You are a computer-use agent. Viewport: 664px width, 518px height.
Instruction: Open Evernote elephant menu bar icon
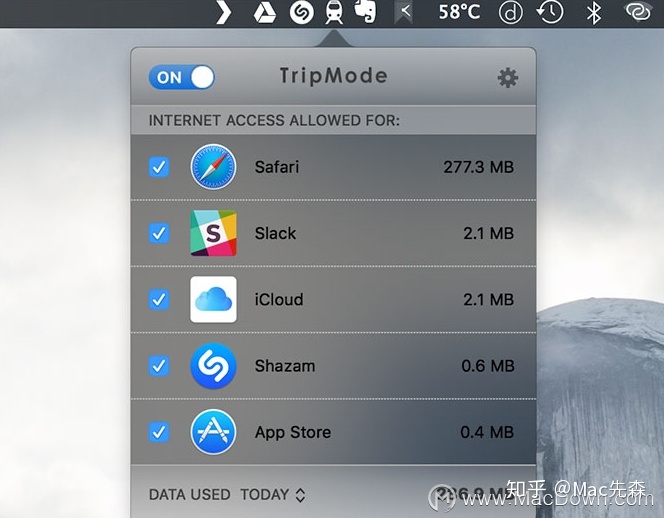365,11
